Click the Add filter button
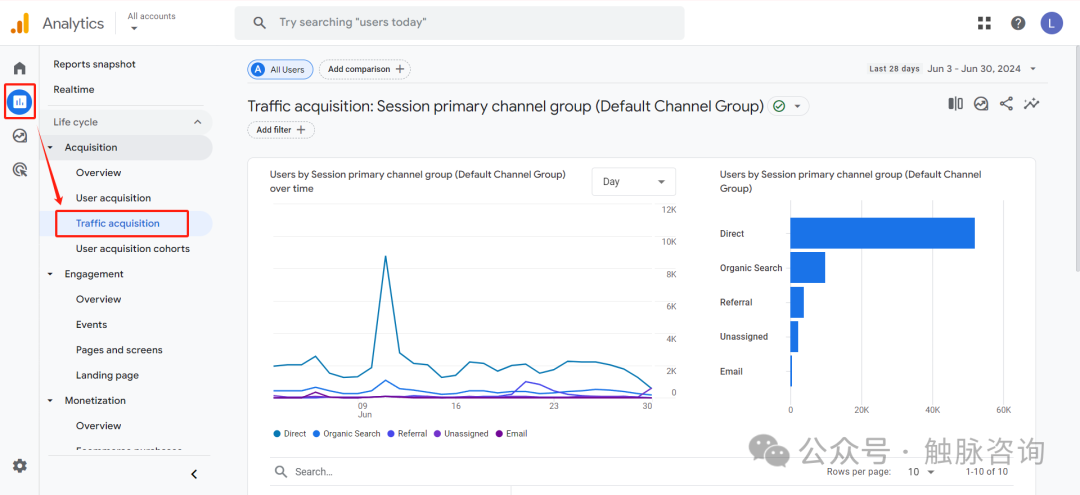This screenshot has height=495, width=1080. (281, 130)
